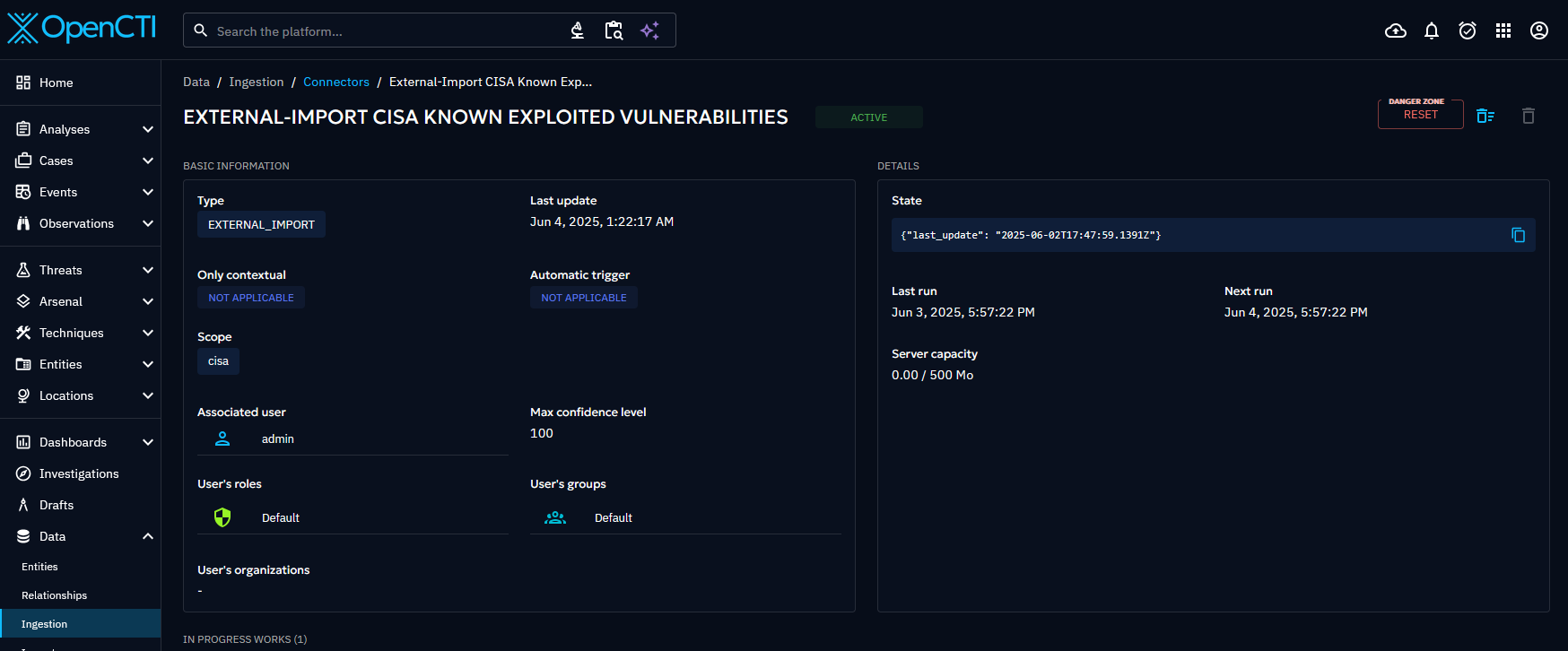
Task: Expand the Observations menu chevron
Action: (x=148, y=223)
